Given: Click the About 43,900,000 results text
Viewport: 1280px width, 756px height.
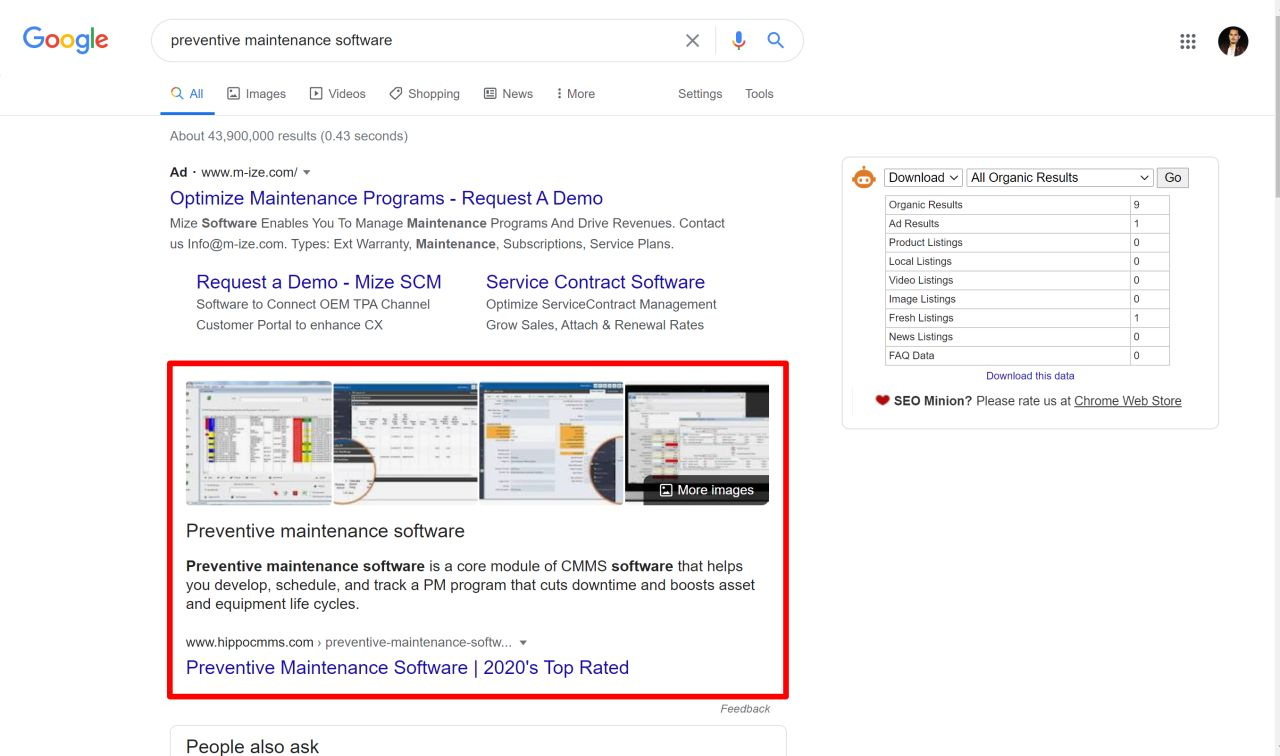Looking at the screenshot, I should click(289, 136).
